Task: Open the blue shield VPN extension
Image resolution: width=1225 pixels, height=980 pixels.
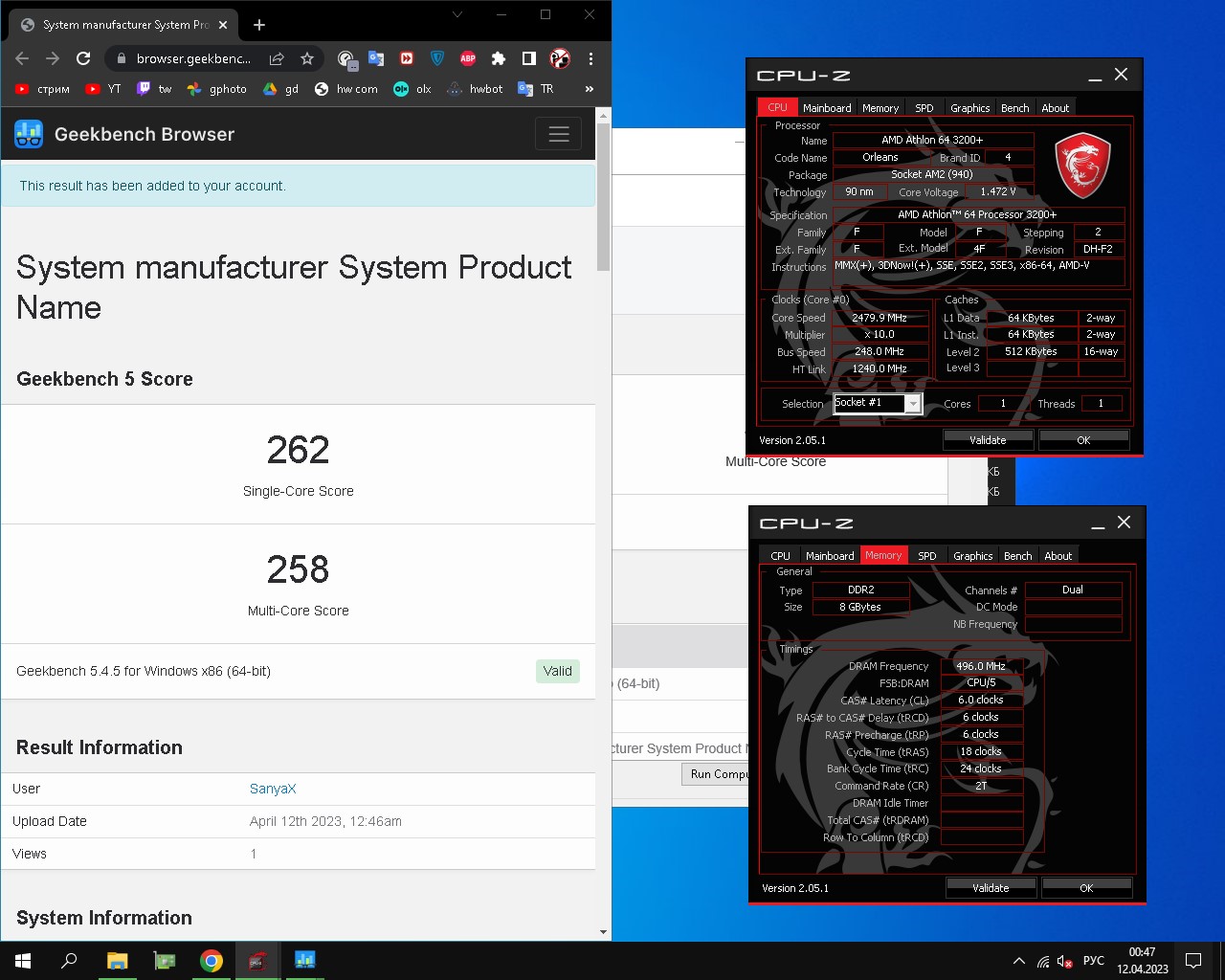Action: click(x=437, y=58)
